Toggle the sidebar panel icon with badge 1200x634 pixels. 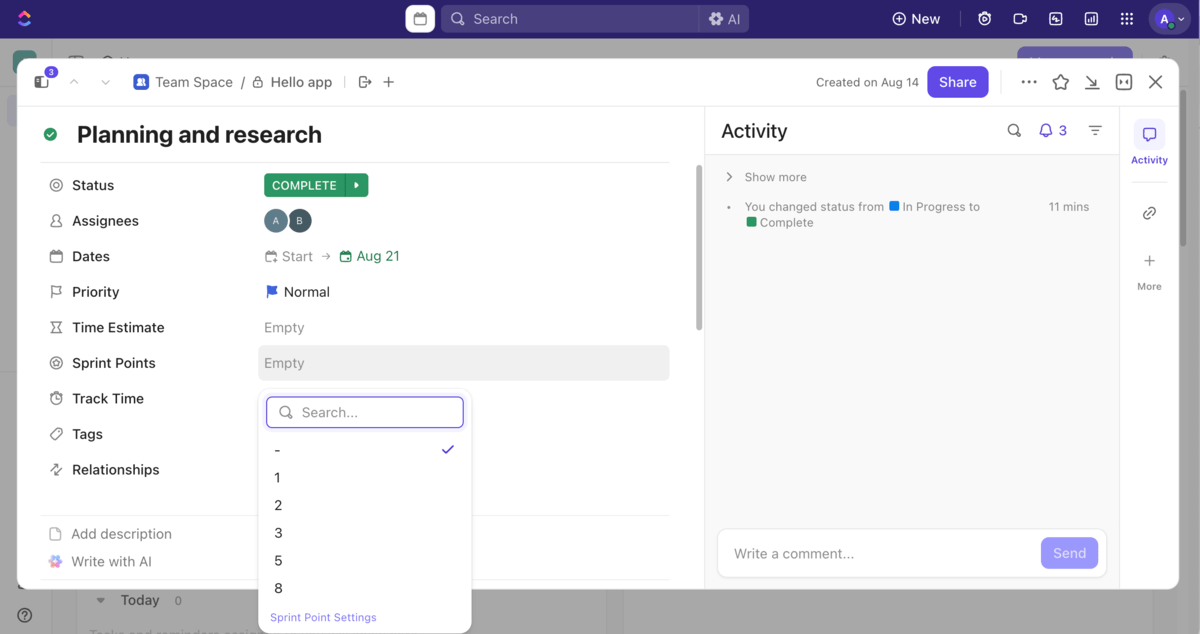click(42, 82)
